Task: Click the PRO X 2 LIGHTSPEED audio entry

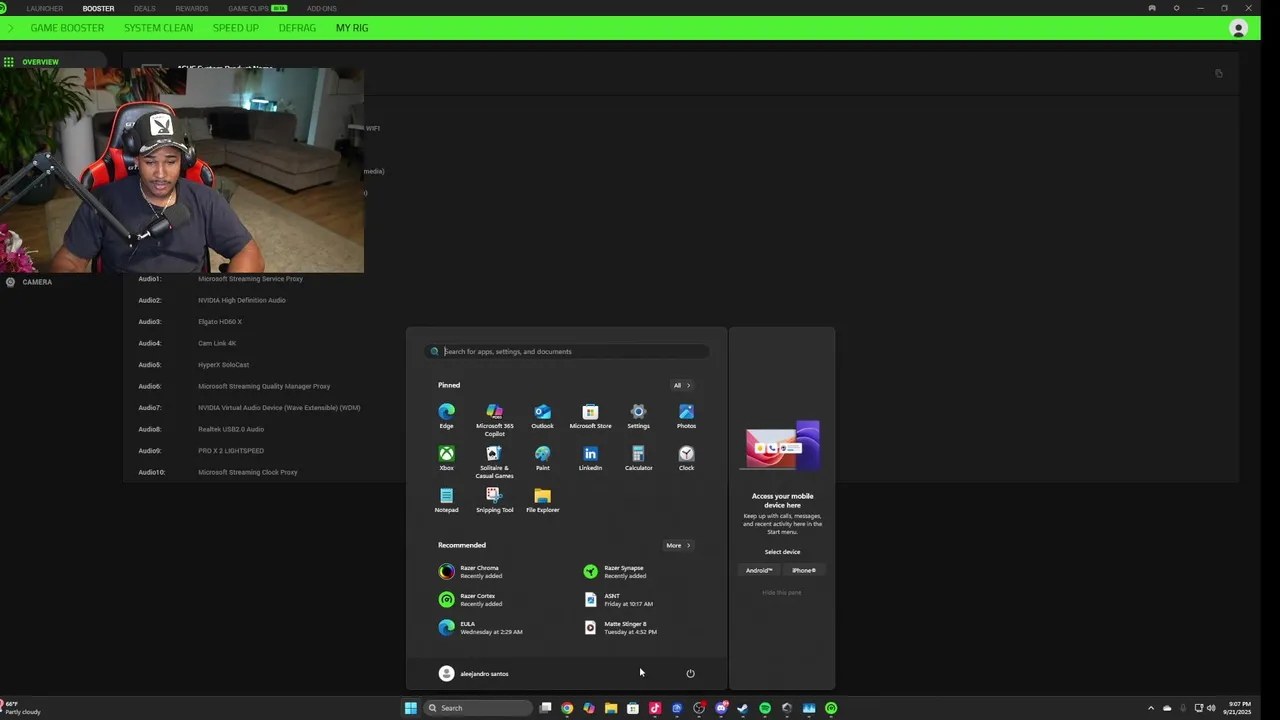Action: pos(231,451)
